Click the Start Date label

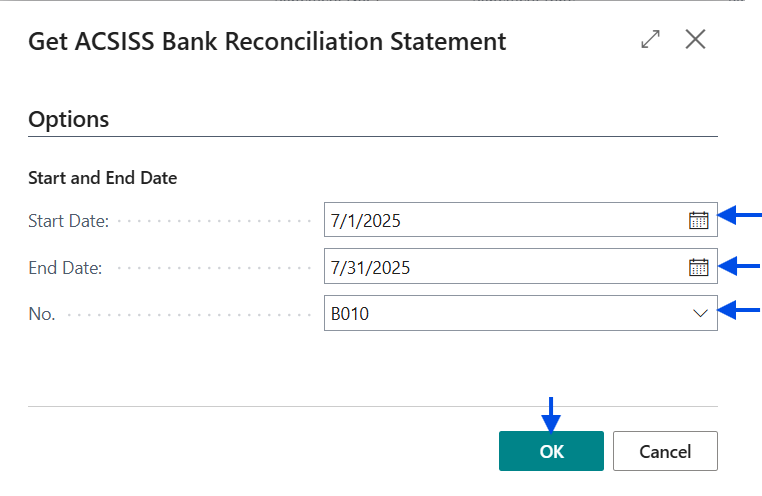point(68,221)
